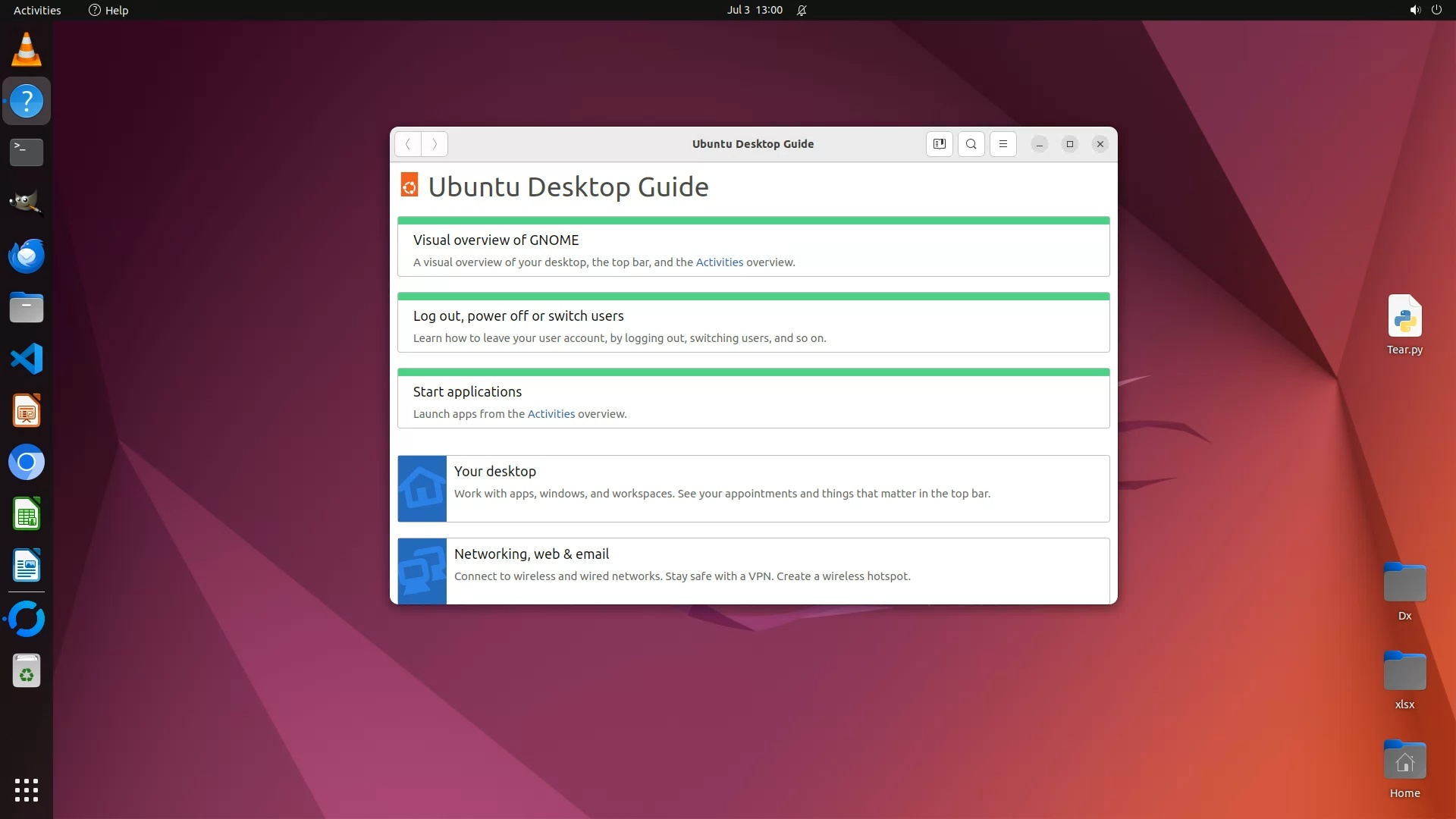Show Applications grid in the dock
This screenshot has width=1456, height=819.
pos(27,789)
